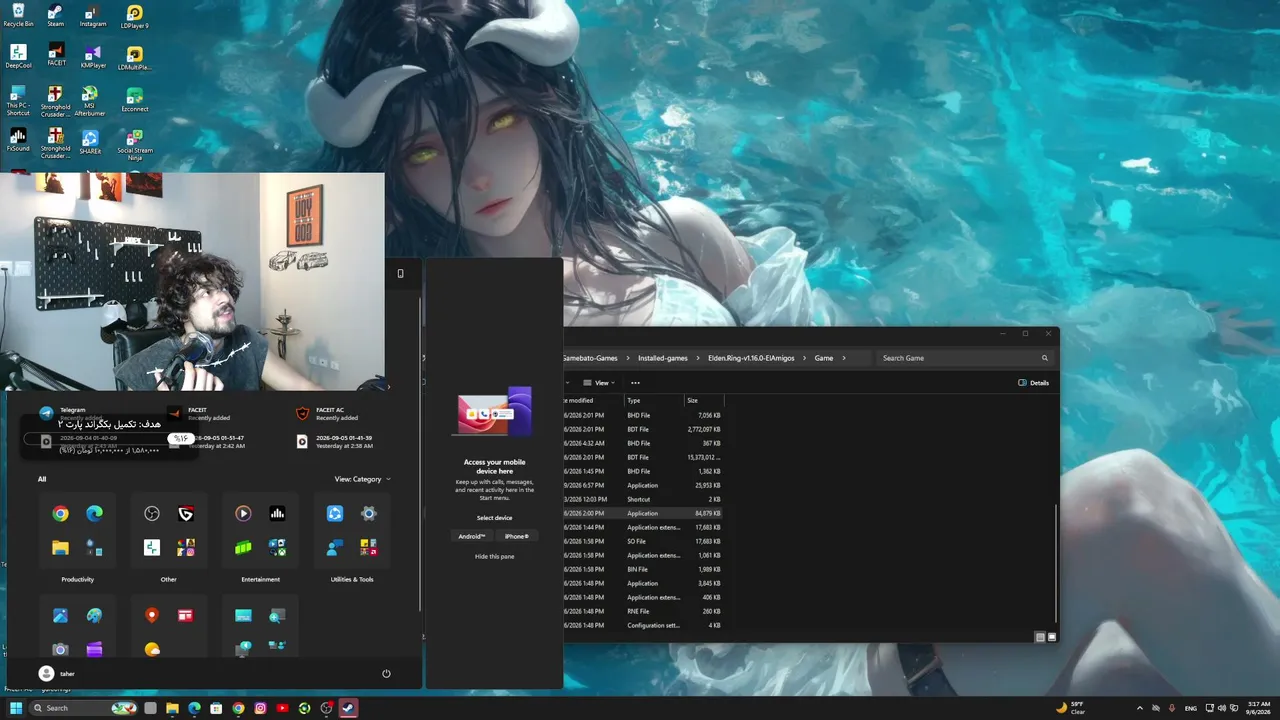Select the 84,879 KB Application file row
Viewport: 1280px width, 720px height.
(x=642, y=513)
